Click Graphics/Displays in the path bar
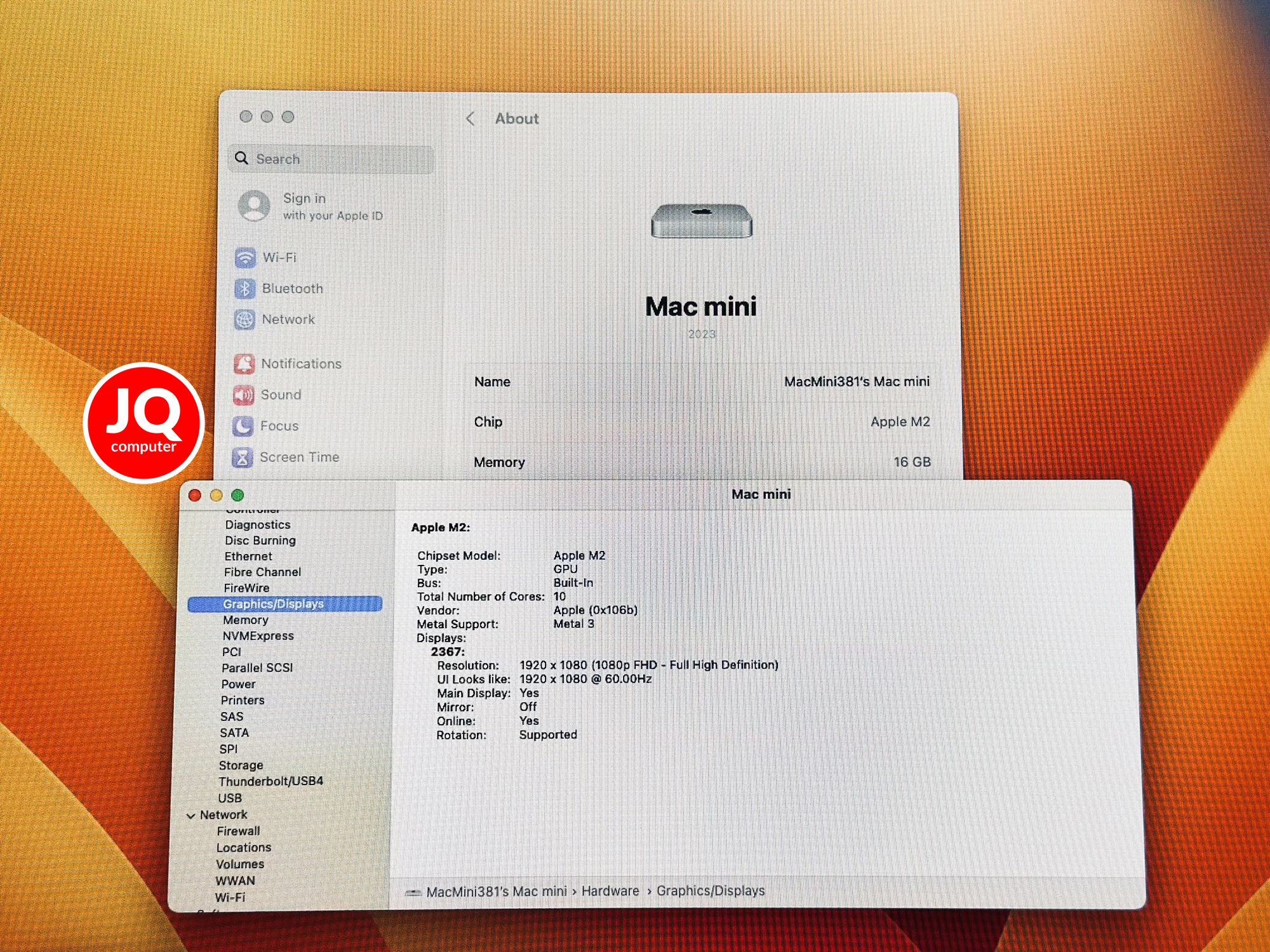This screenshot has width=1270, height=952. click(x=711, y=891)
